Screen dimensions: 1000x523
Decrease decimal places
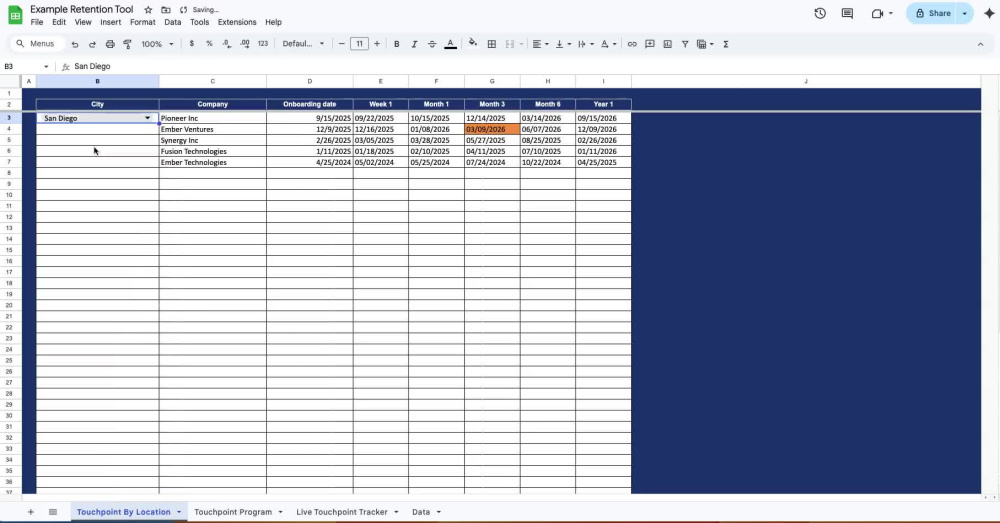click(227, 44)
